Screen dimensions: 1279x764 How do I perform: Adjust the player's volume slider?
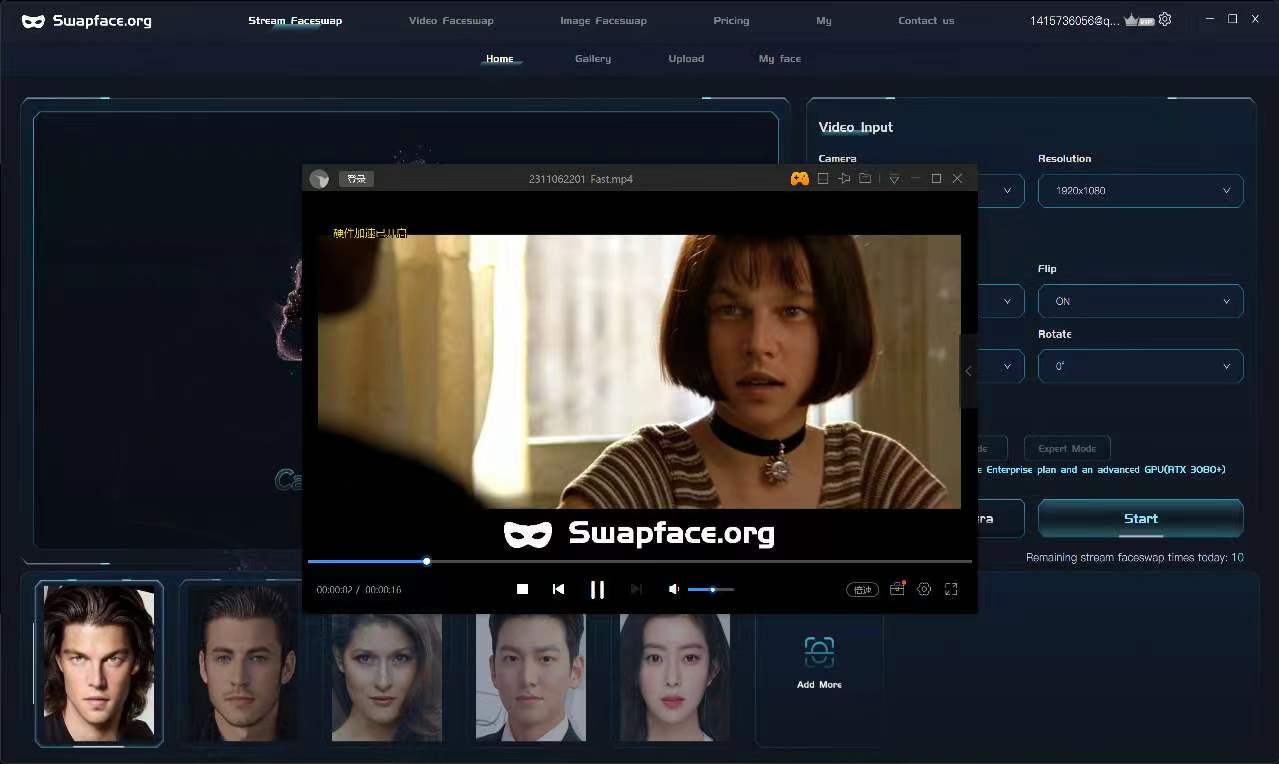711,590
